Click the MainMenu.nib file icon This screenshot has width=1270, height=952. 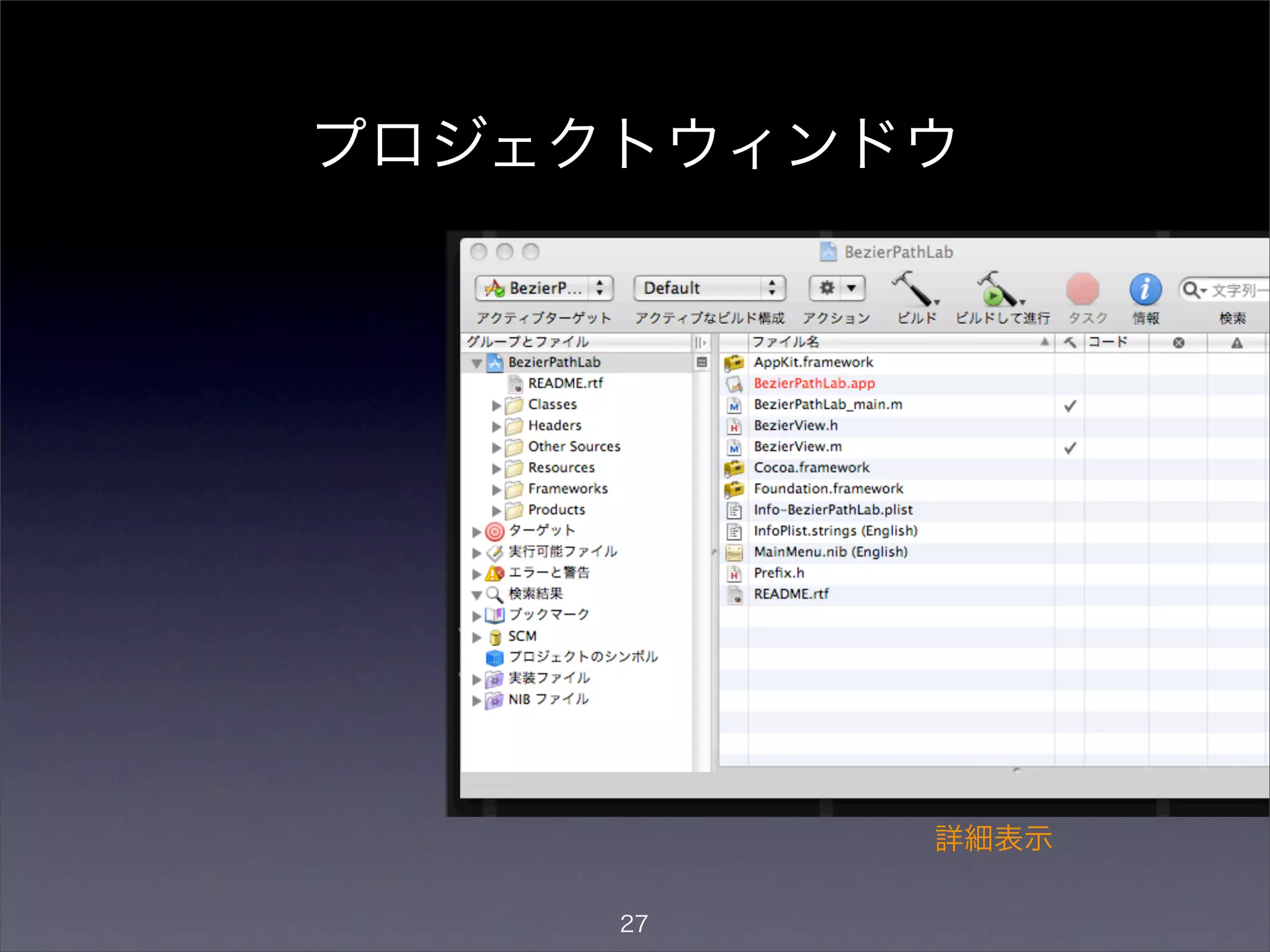tap(734, 553)
